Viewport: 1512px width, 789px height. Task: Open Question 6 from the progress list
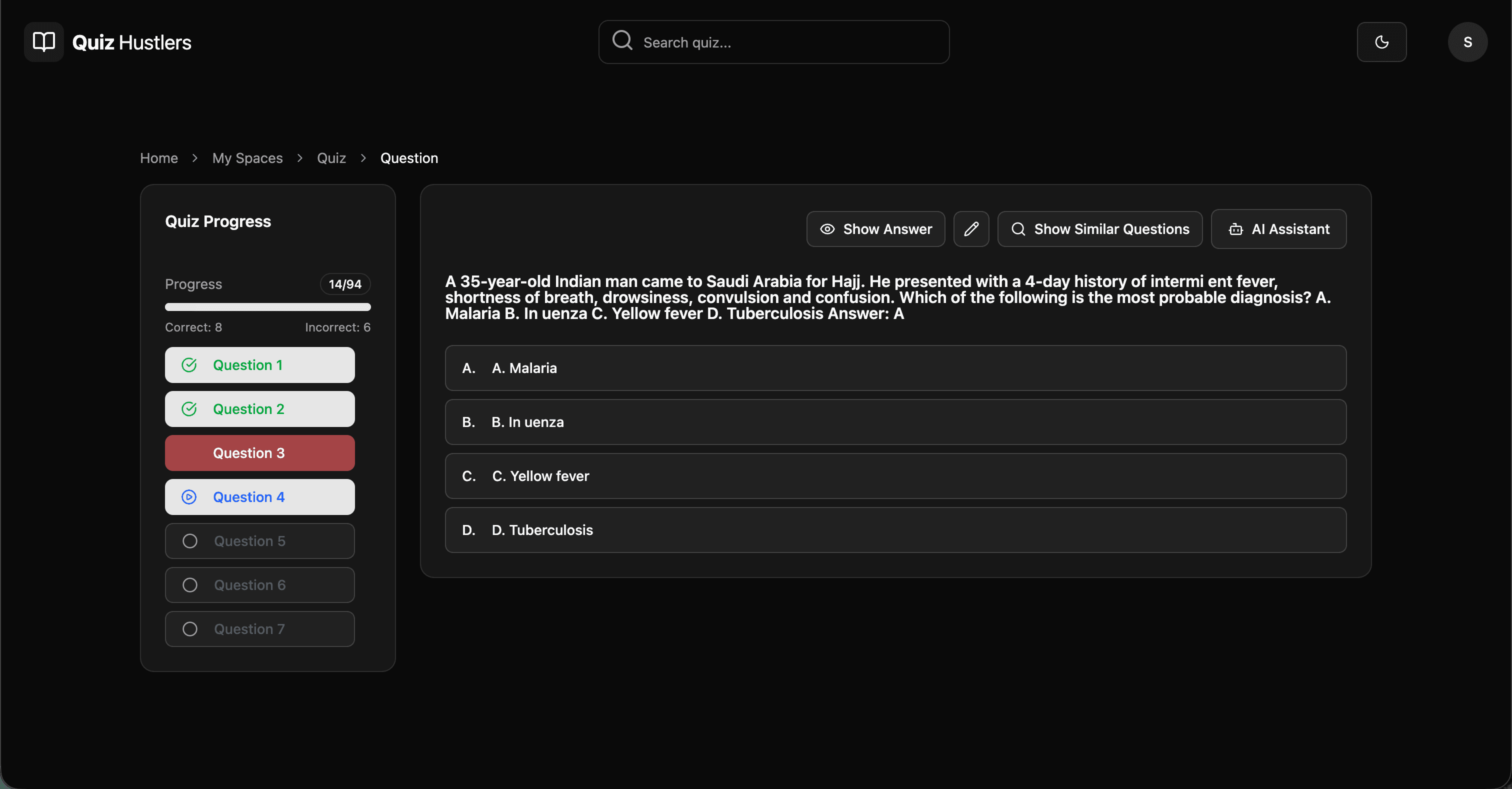(260, 584)
